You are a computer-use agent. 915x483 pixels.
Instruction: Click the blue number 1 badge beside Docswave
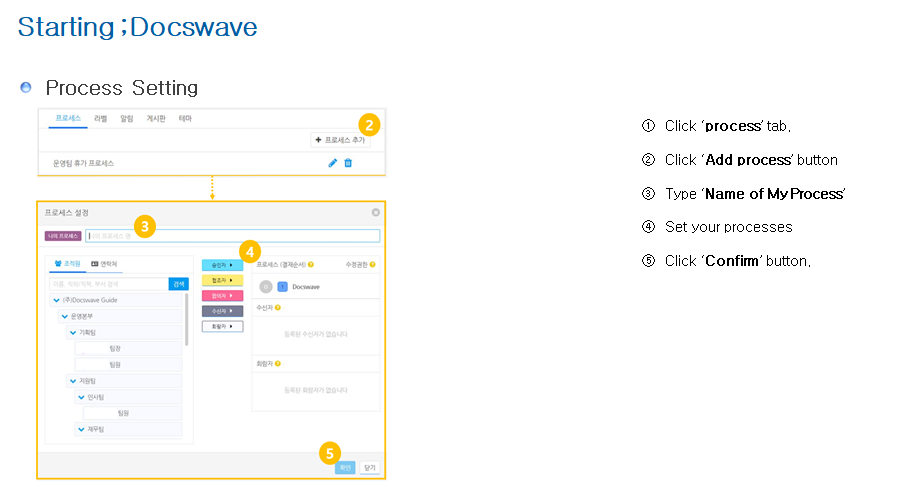pyautogui.click(x=282, y=286)
